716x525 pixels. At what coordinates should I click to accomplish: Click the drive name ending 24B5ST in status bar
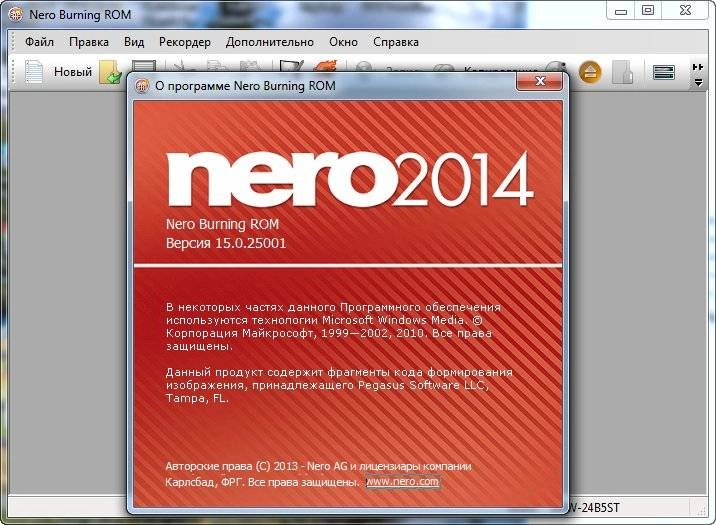pyautogui.click(x=595, y=508)
